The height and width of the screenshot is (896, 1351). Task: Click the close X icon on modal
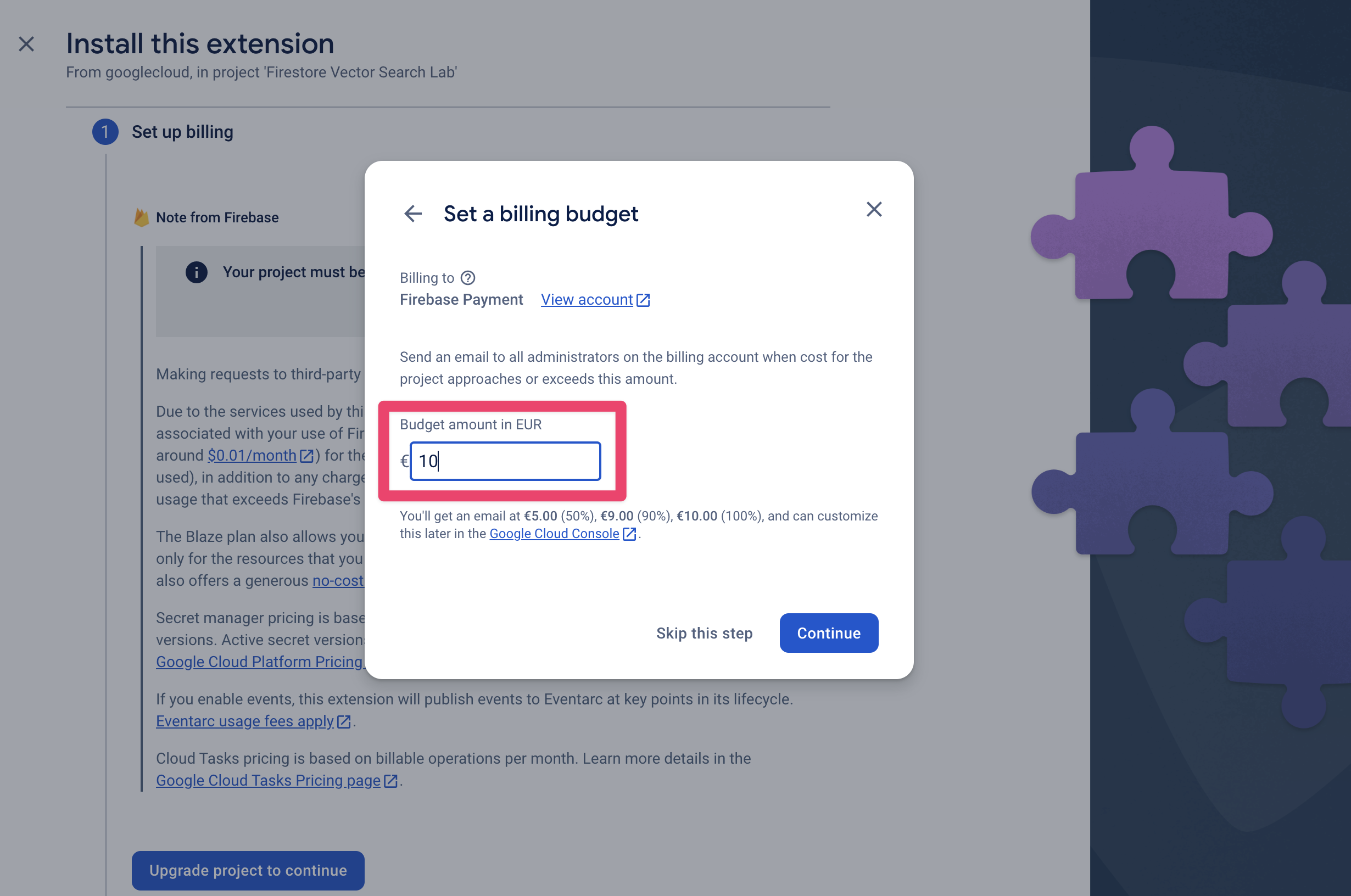point(874,209)
